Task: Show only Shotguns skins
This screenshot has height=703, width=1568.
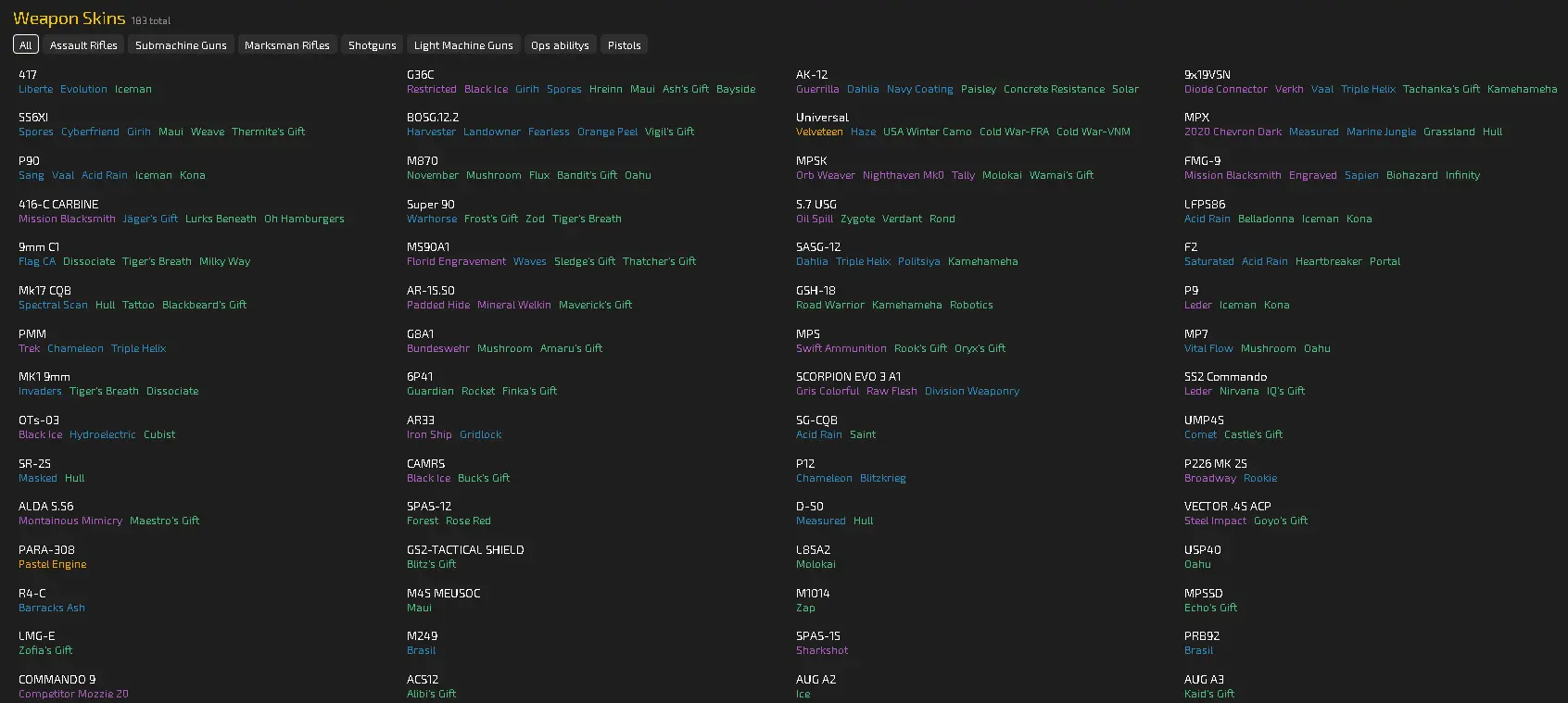Action: pos(372,45)
